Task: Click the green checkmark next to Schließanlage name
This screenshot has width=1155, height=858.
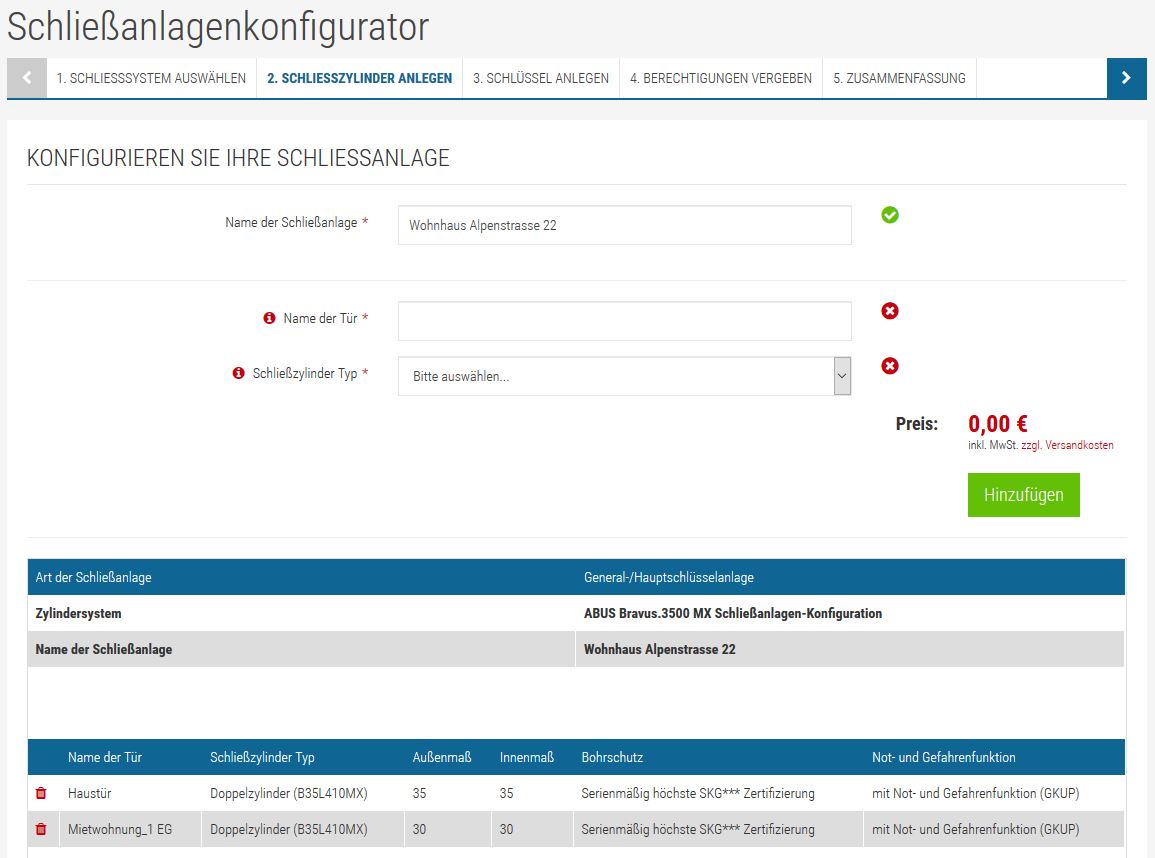Action: 890,215
